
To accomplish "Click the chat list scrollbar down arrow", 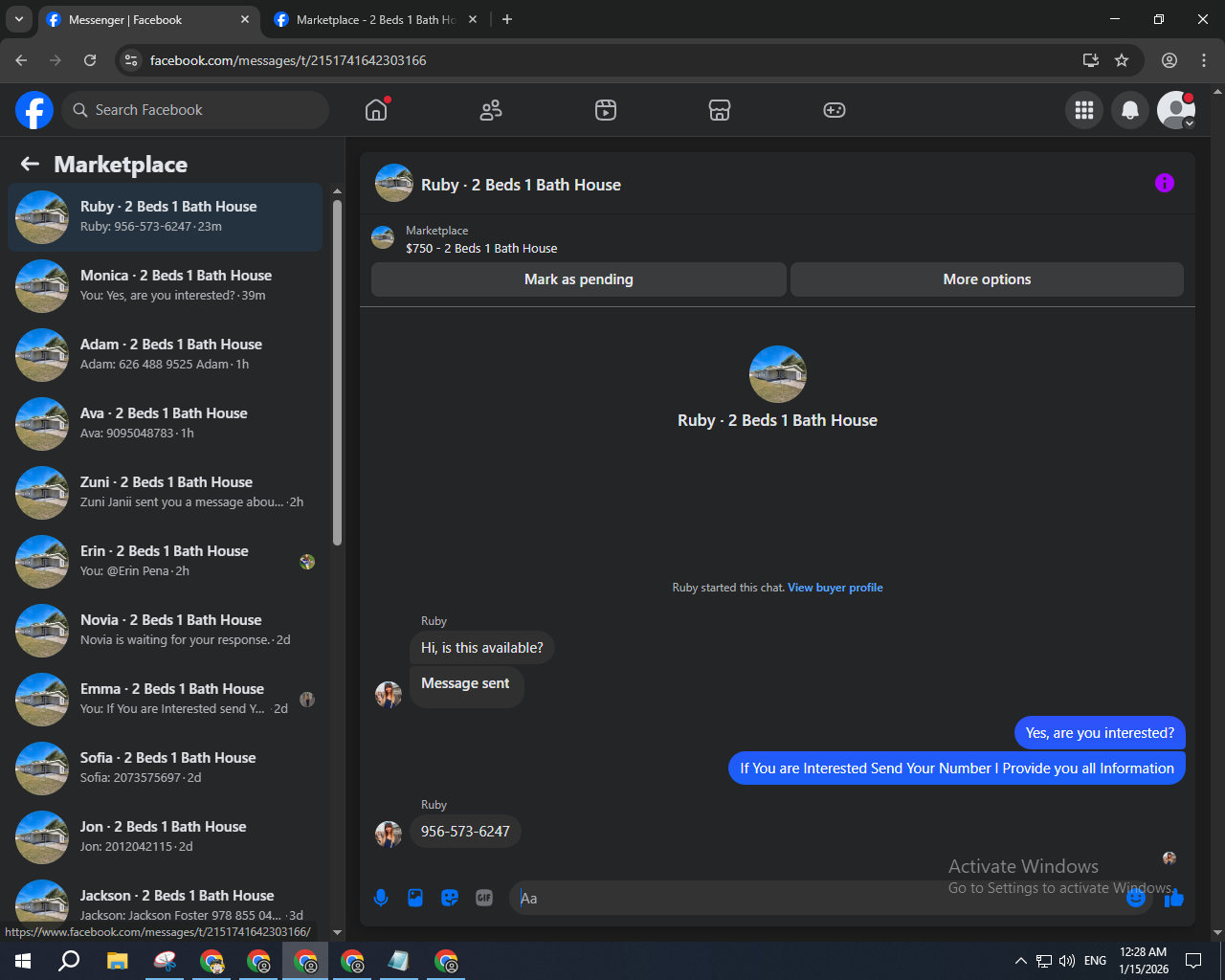I will (x=337, y=932).
